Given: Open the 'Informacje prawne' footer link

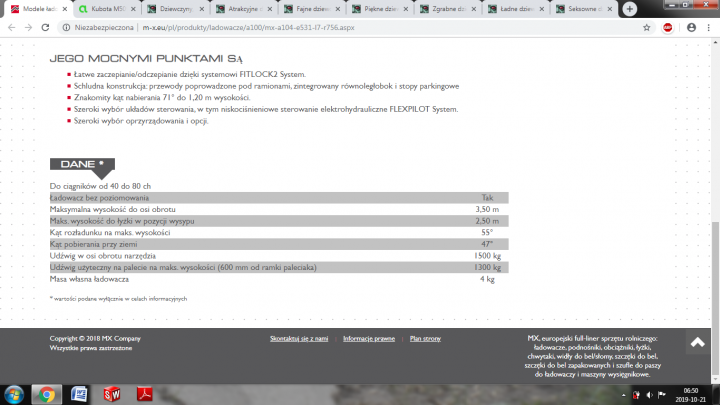Looking at the screenshot, I should tap(369, 339).
